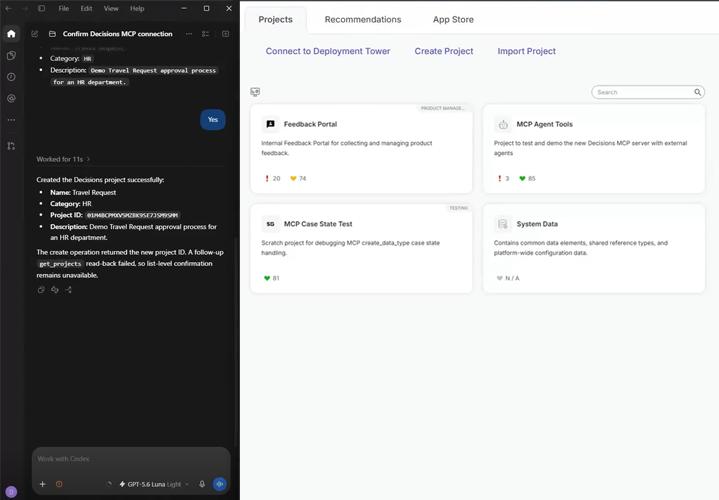This screenshot has height=500, width=719.
Task: Switch to the Projects tab
Action: [276, 20]
